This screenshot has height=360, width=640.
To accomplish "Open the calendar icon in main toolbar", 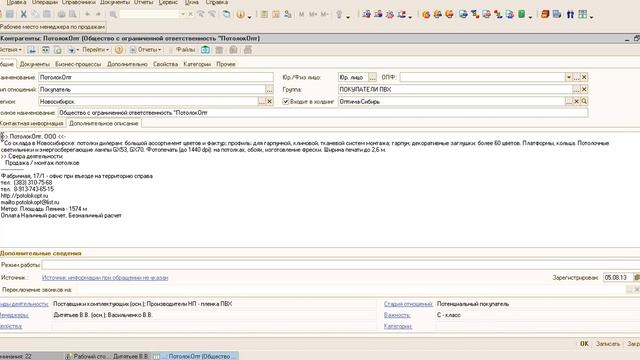I will coord(276,14).
